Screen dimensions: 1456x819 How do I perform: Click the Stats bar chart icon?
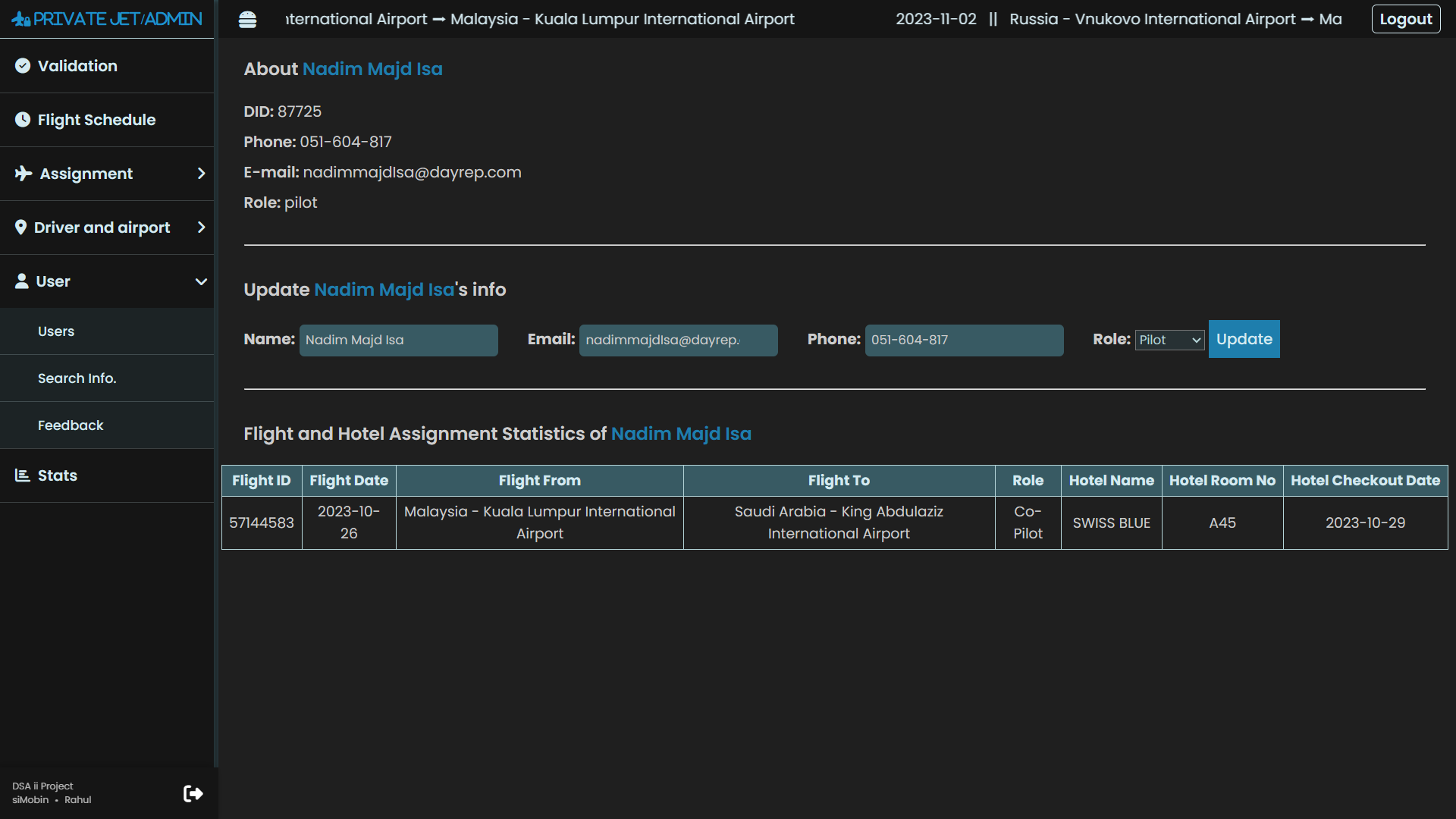point(21,475)
